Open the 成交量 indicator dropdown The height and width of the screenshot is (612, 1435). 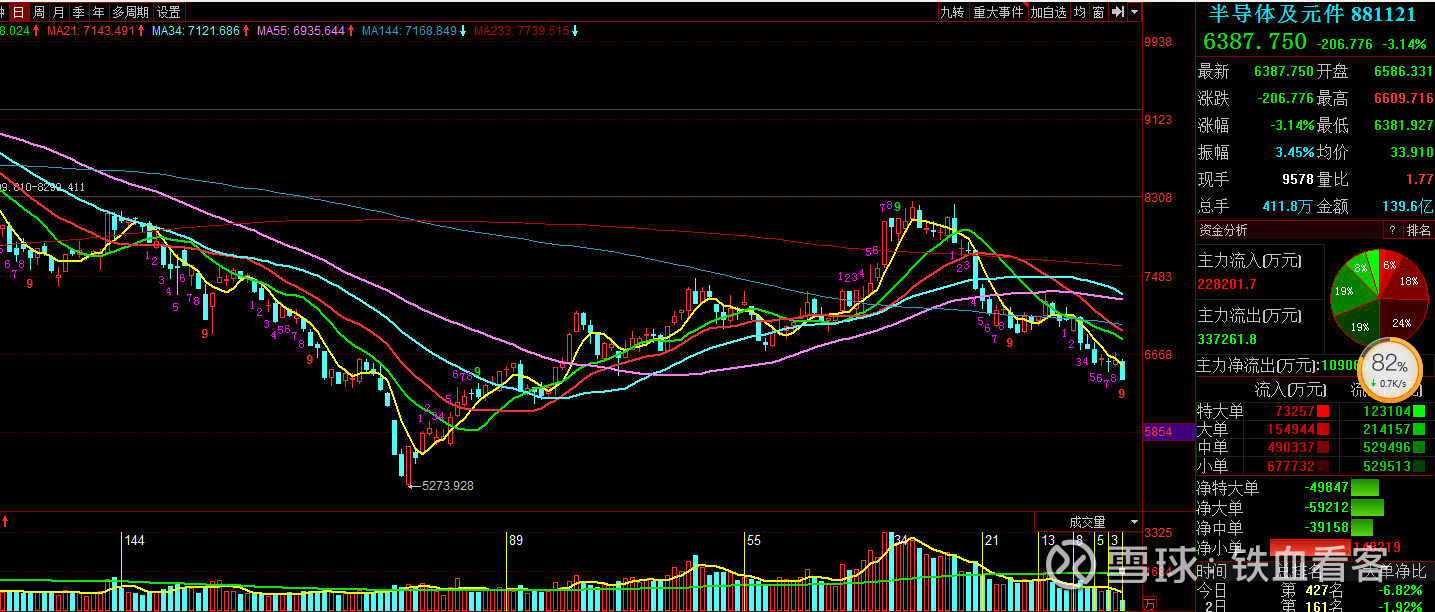[x=1133, y=522]
